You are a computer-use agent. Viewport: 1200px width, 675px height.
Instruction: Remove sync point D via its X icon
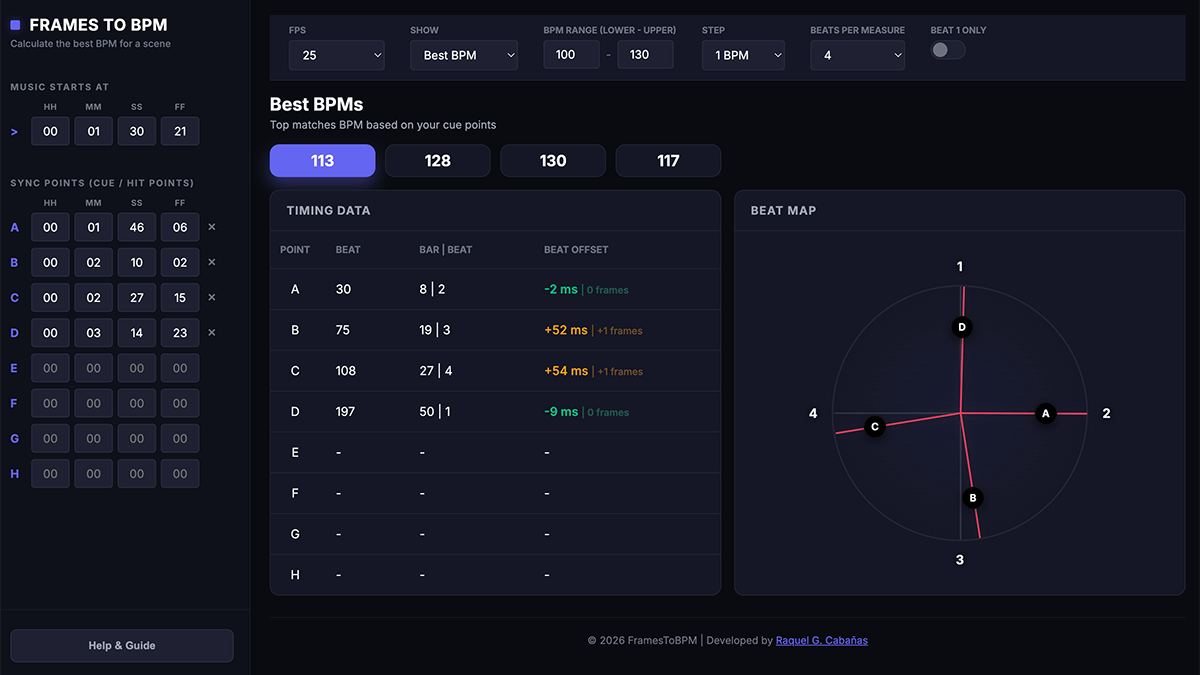[211, 333]
